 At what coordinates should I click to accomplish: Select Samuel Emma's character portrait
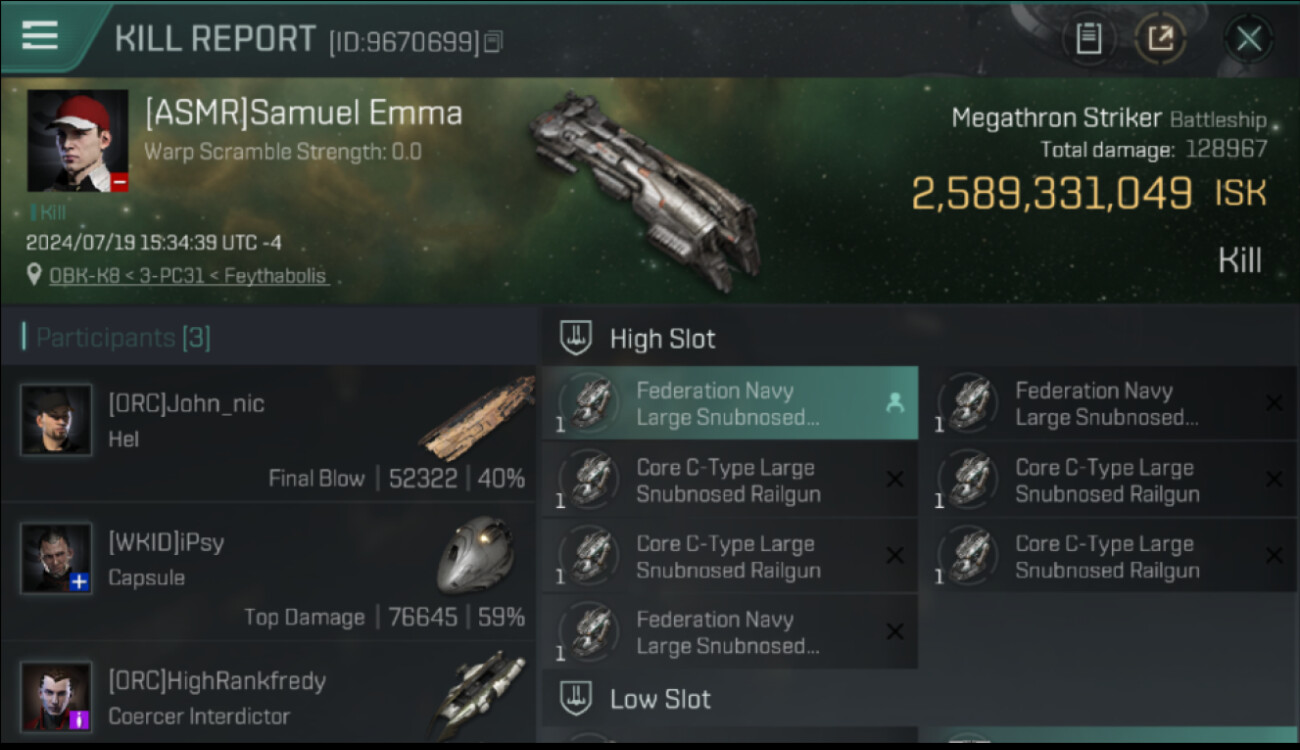tap(78, 140)
